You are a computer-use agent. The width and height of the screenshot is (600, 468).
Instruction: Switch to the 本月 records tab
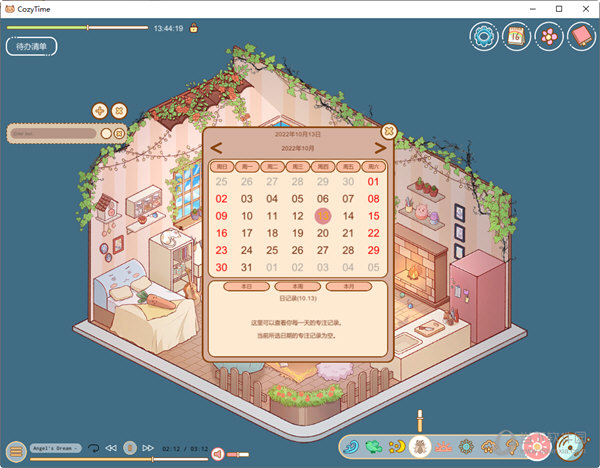pyautogui.click(x=348, y=286)
